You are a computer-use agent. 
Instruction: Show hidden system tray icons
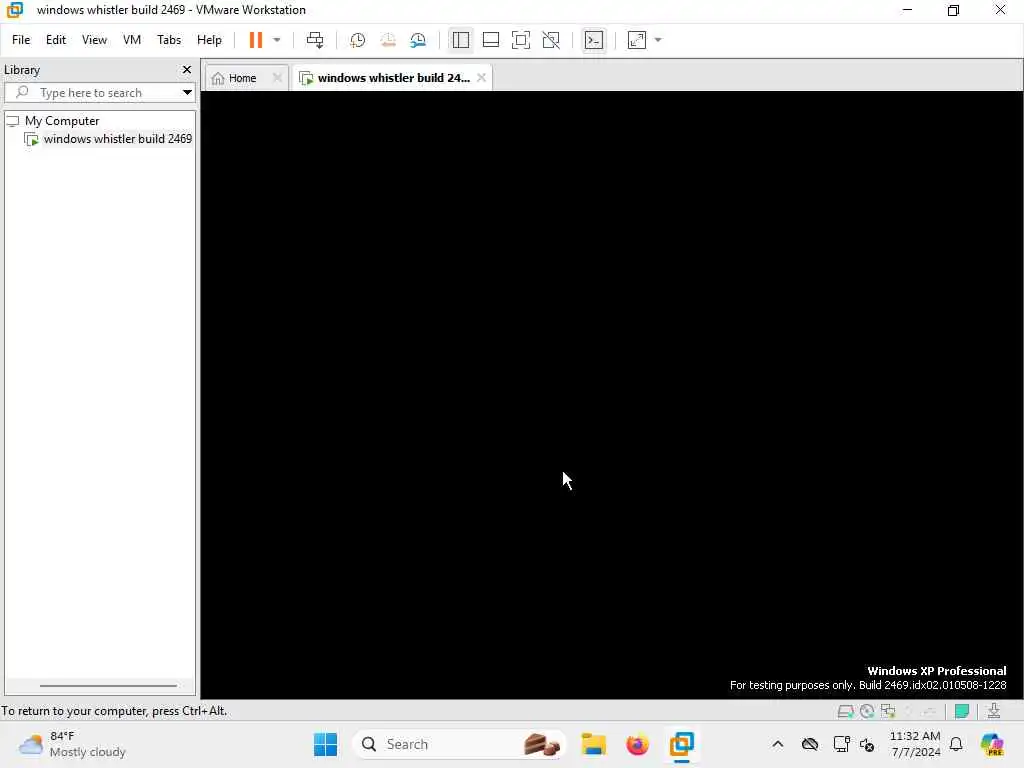(778, 744)
